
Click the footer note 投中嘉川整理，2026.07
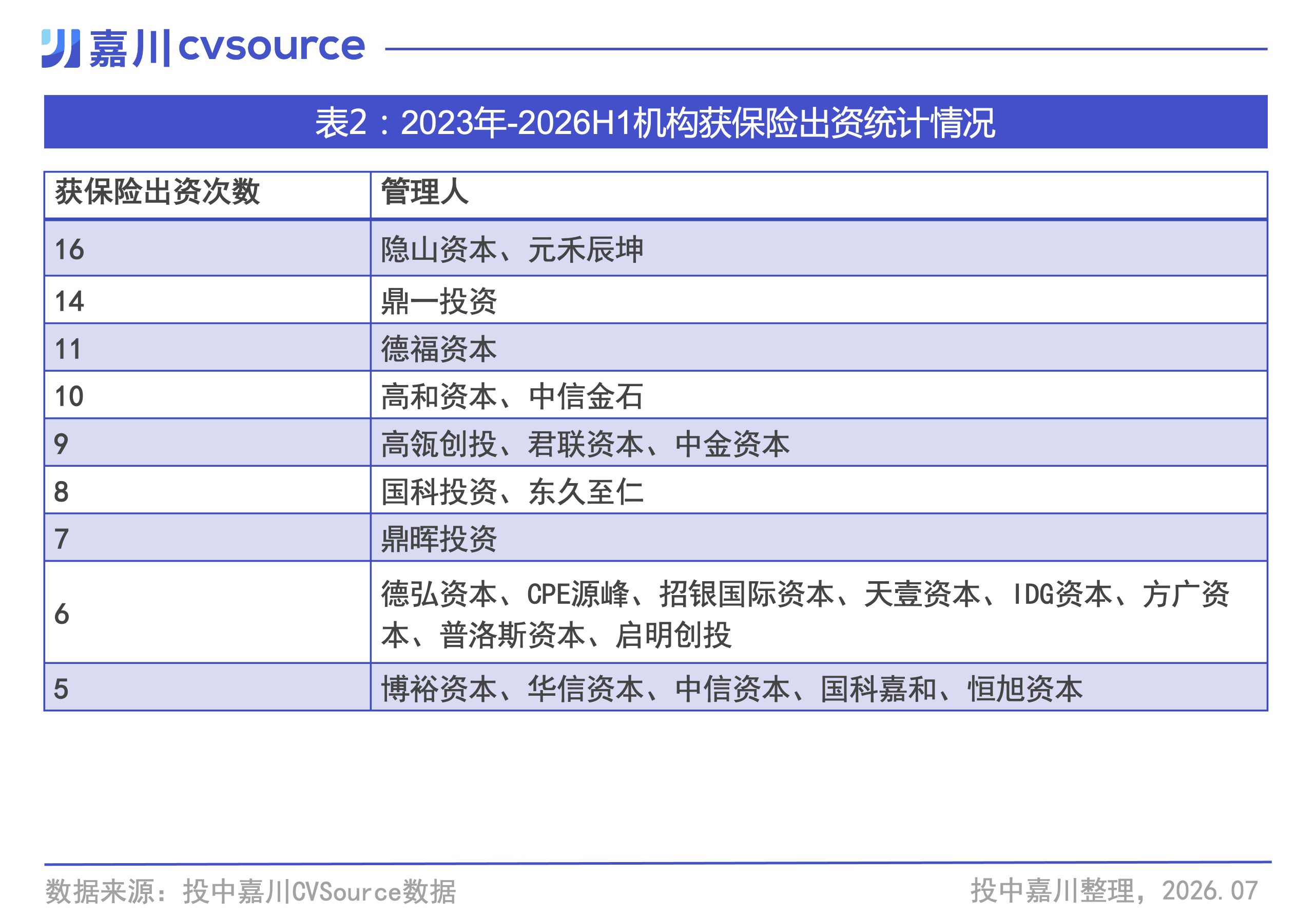coord(1114,891)
